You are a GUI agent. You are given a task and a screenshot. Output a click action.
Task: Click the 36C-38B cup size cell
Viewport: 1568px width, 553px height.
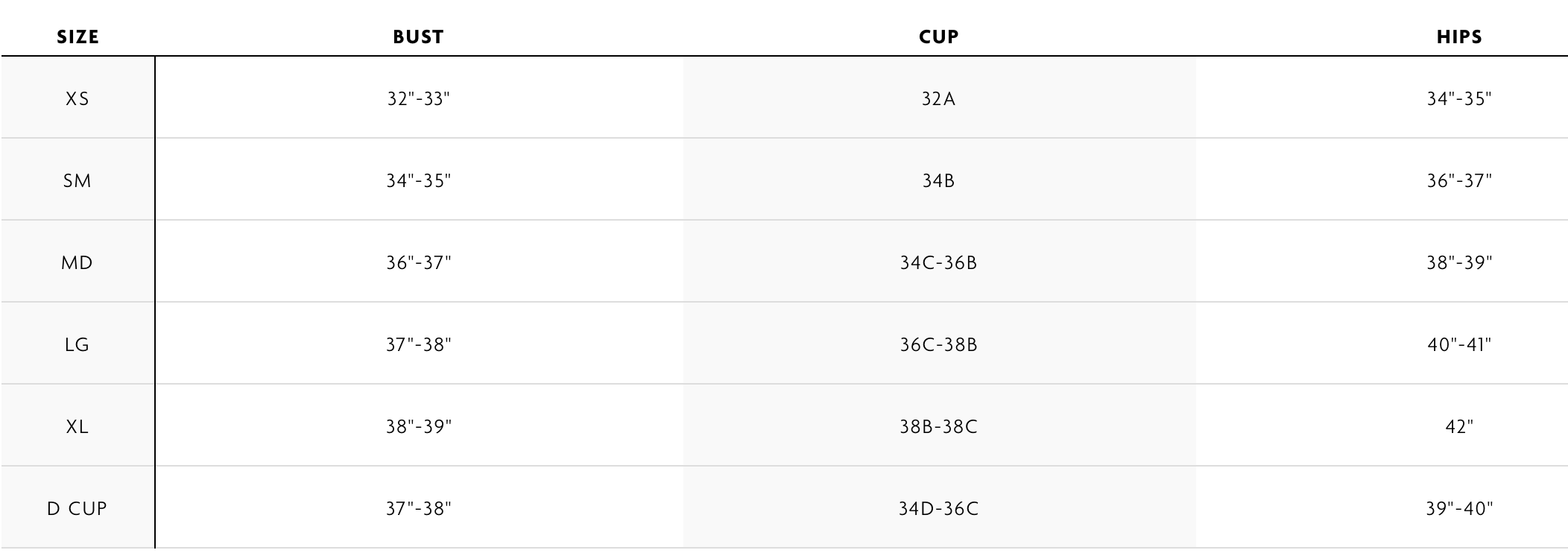click(x=938, y=345)
